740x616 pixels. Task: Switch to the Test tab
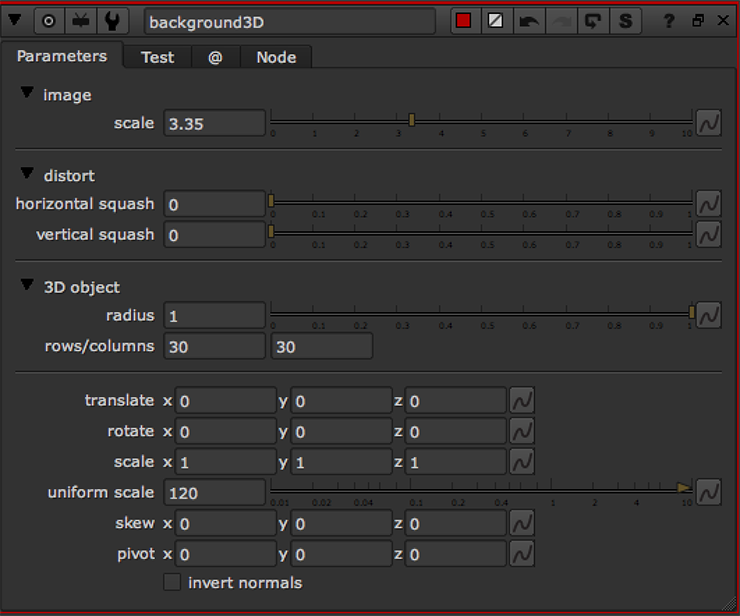pos(157,58)
